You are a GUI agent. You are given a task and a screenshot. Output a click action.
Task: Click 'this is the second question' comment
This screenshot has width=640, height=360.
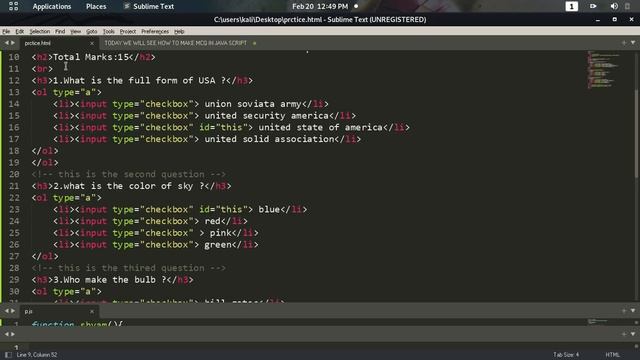[x=129, y=174]
